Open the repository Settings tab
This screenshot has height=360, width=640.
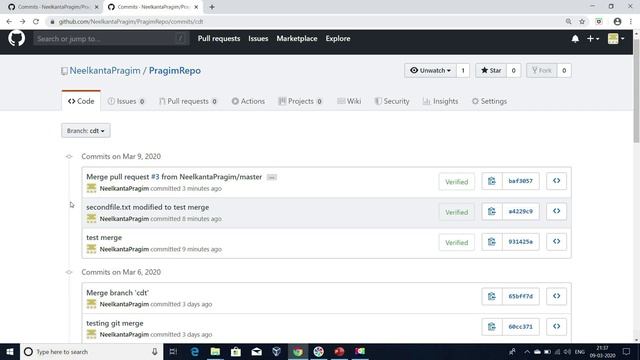click(489, 101)
